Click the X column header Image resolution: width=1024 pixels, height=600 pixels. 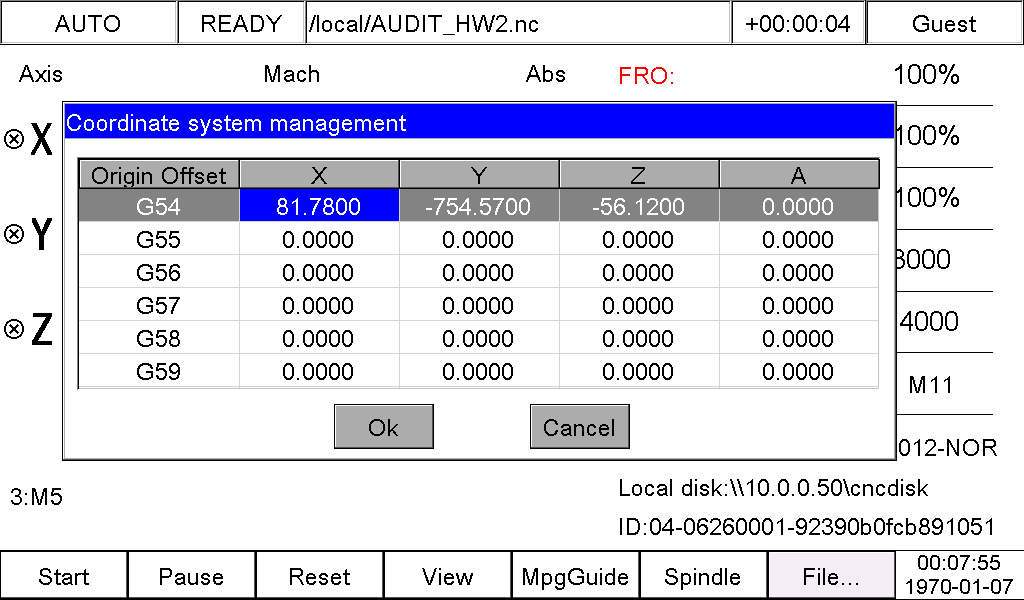pos(319,175)
